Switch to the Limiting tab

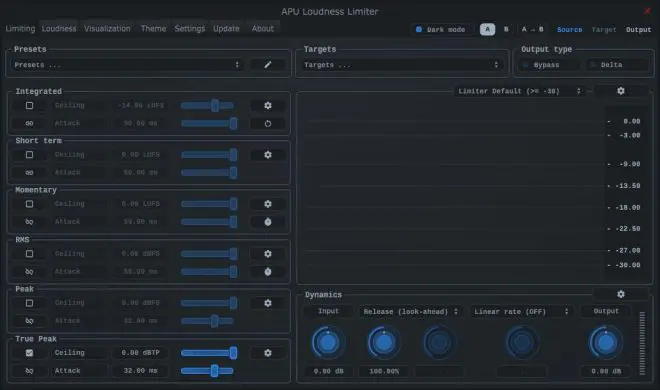pyautogui.click(x=20, y=29)
